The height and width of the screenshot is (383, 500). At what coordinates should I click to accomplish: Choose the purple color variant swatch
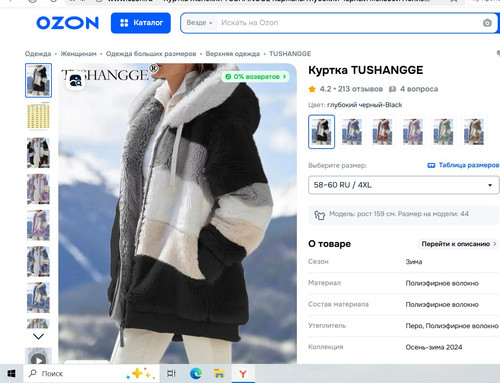(413, 132)
